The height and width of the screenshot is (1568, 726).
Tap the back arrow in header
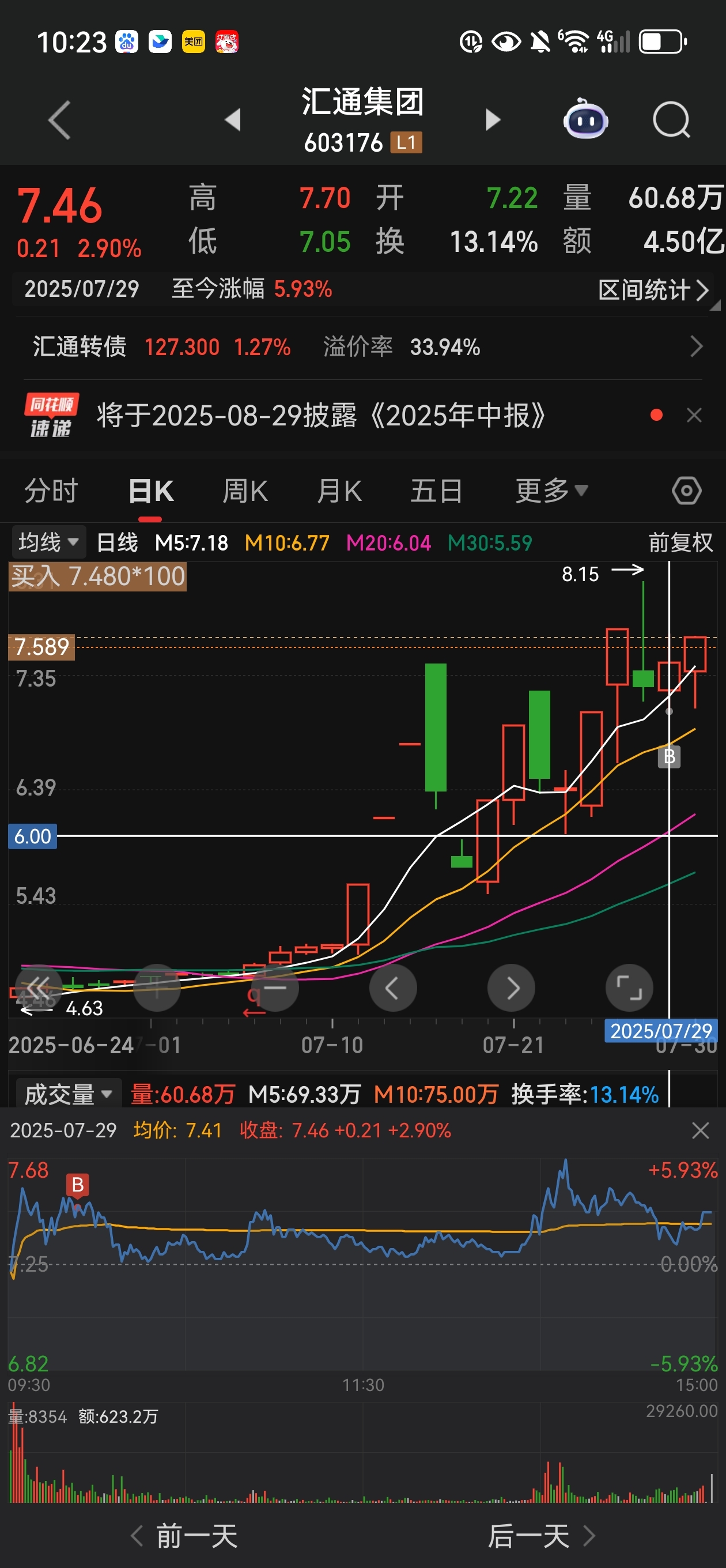point(60,120)
